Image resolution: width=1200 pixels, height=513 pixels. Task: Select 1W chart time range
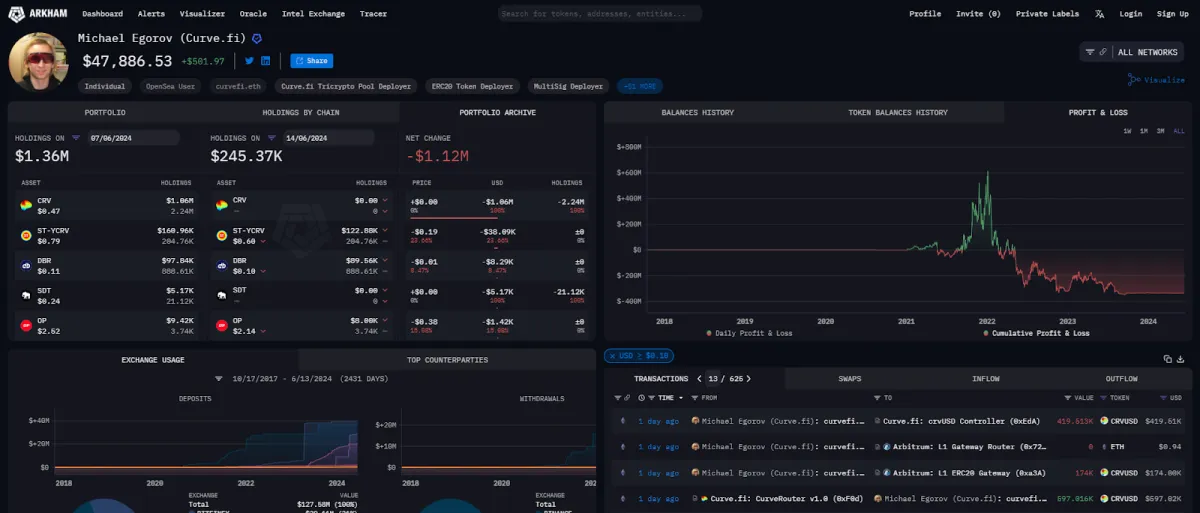(1127, 131)
